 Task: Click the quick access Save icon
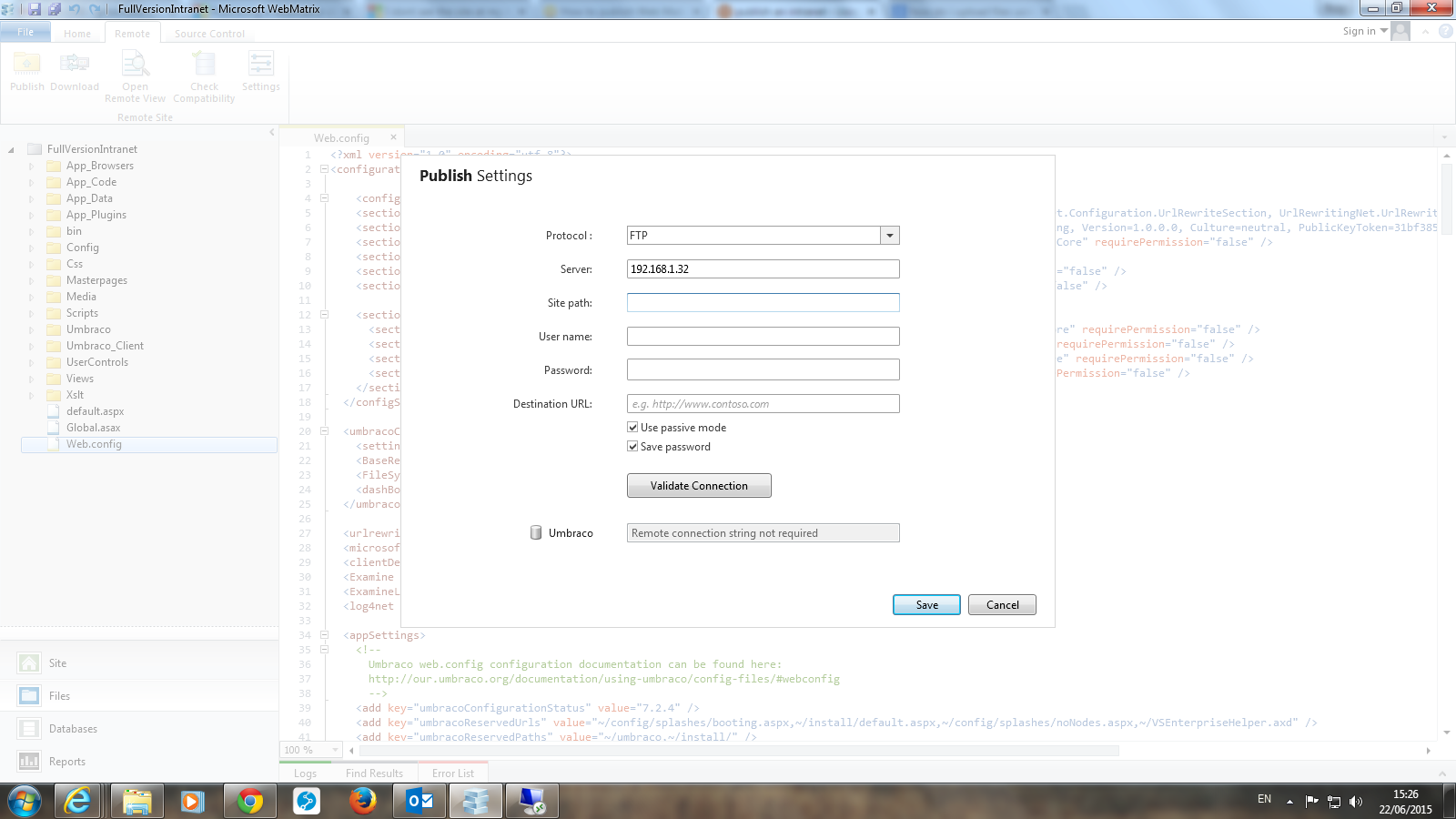click(x=35, y=8)
